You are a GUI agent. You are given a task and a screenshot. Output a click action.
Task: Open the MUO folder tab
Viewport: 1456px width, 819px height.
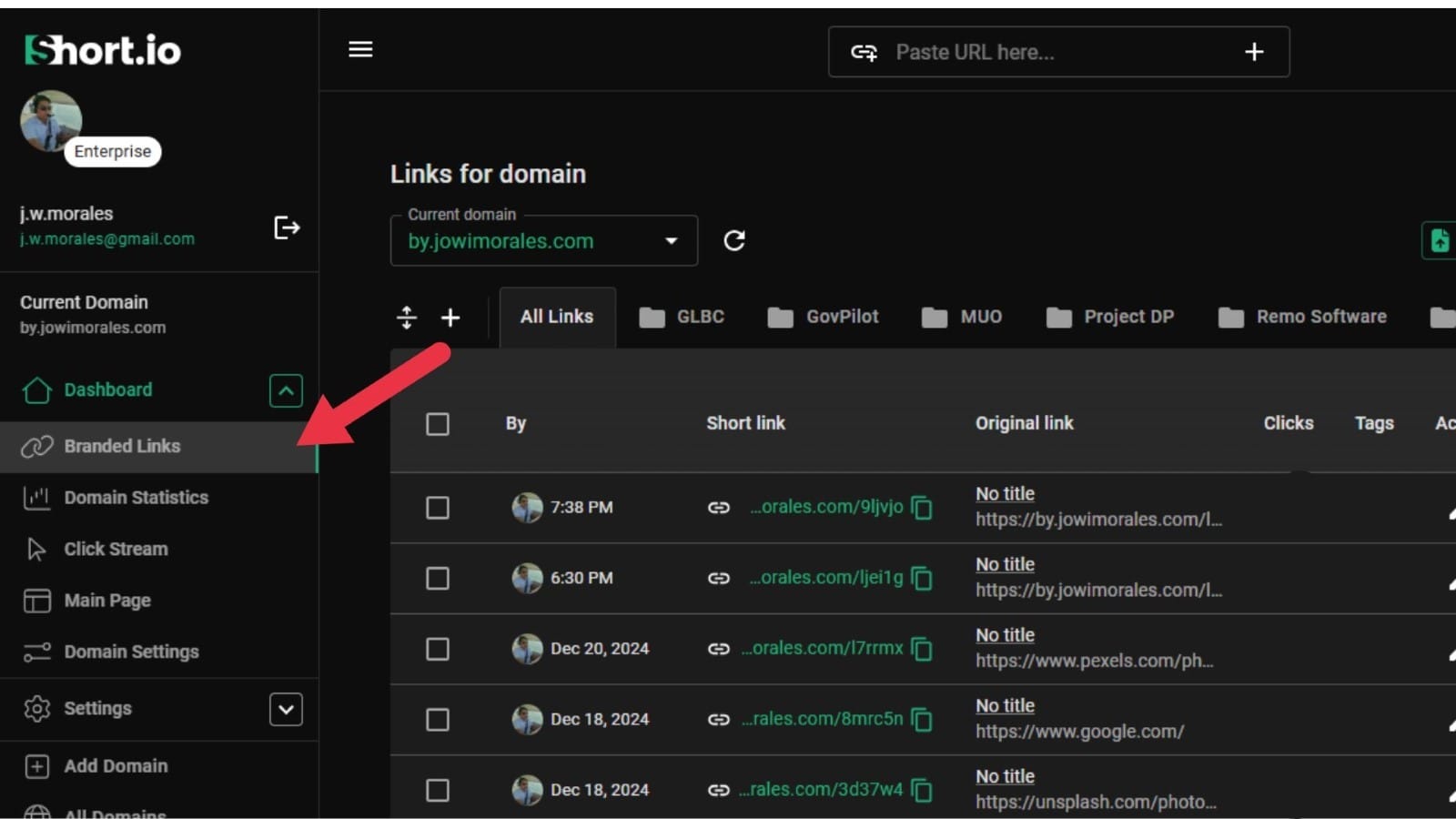[x=962, y=317]
